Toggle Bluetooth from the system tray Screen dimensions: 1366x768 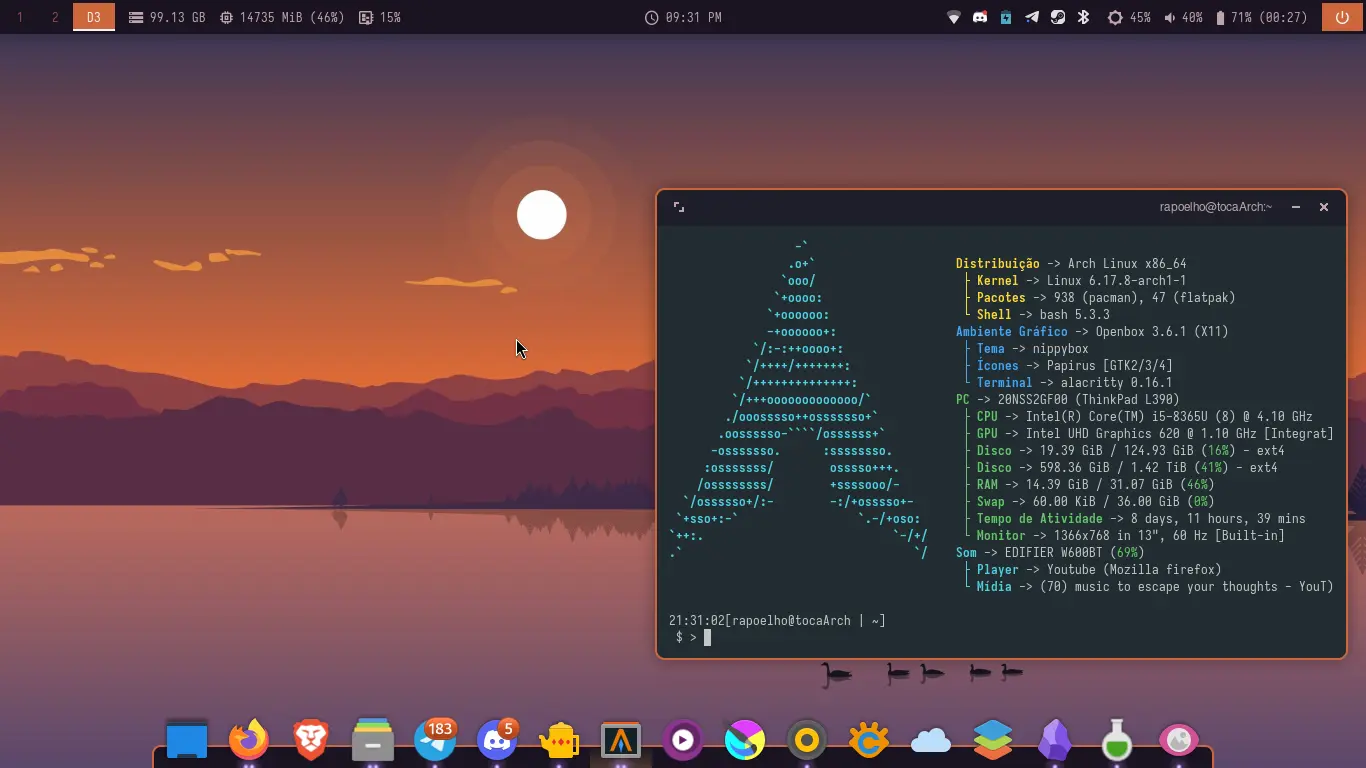coord(1082,17)
